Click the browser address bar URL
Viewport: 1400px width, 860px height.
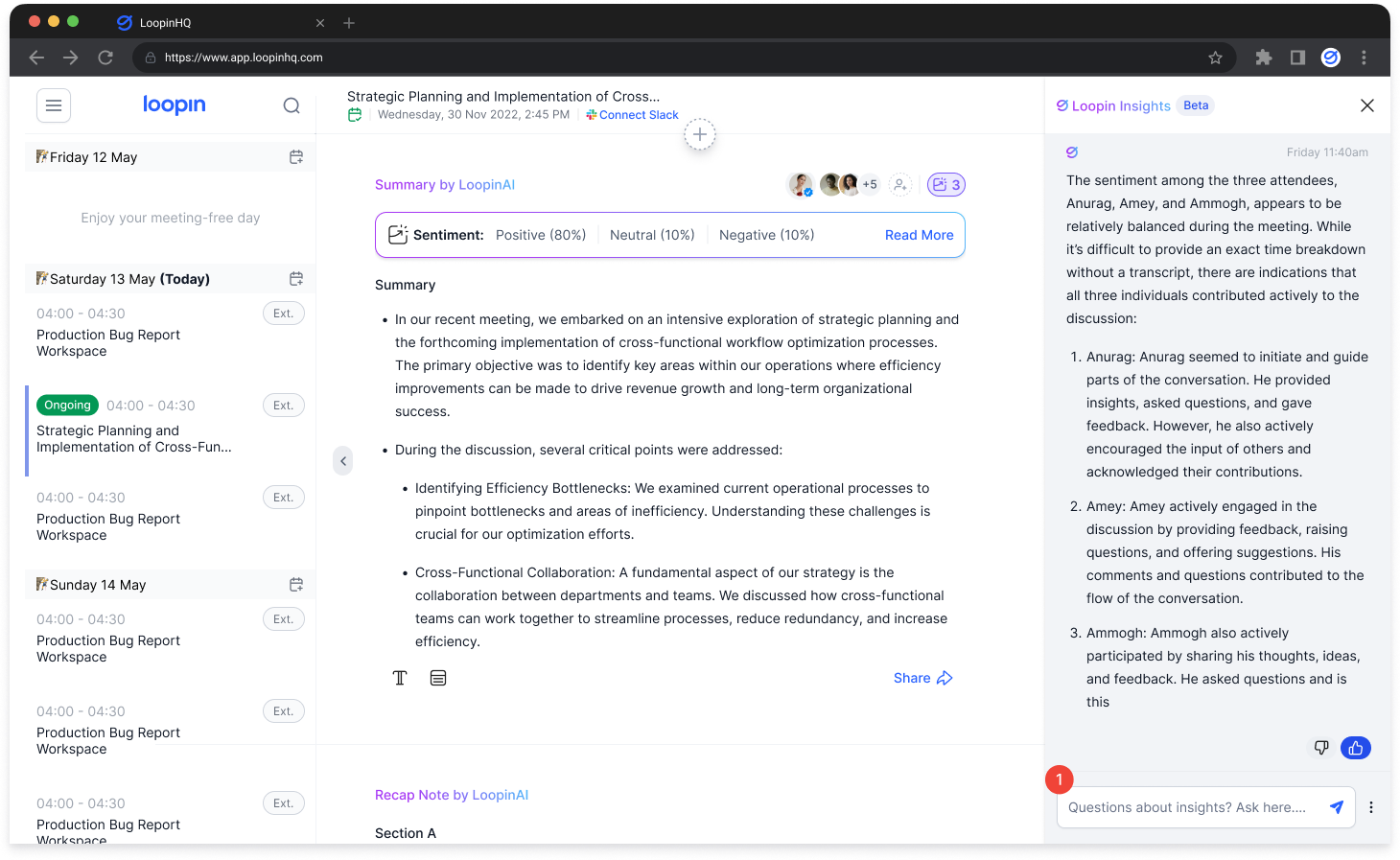click(x=244, y=58)
